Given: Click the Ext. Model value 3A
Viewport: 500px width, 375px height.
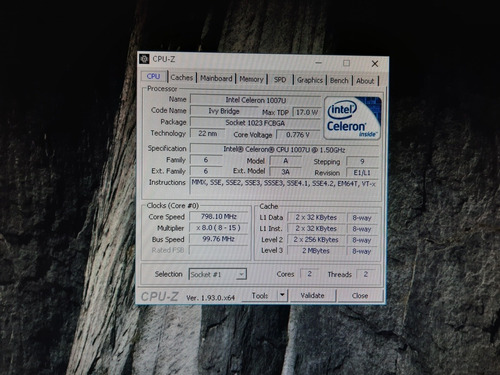Looking at the screenshot, I should 285,172.
